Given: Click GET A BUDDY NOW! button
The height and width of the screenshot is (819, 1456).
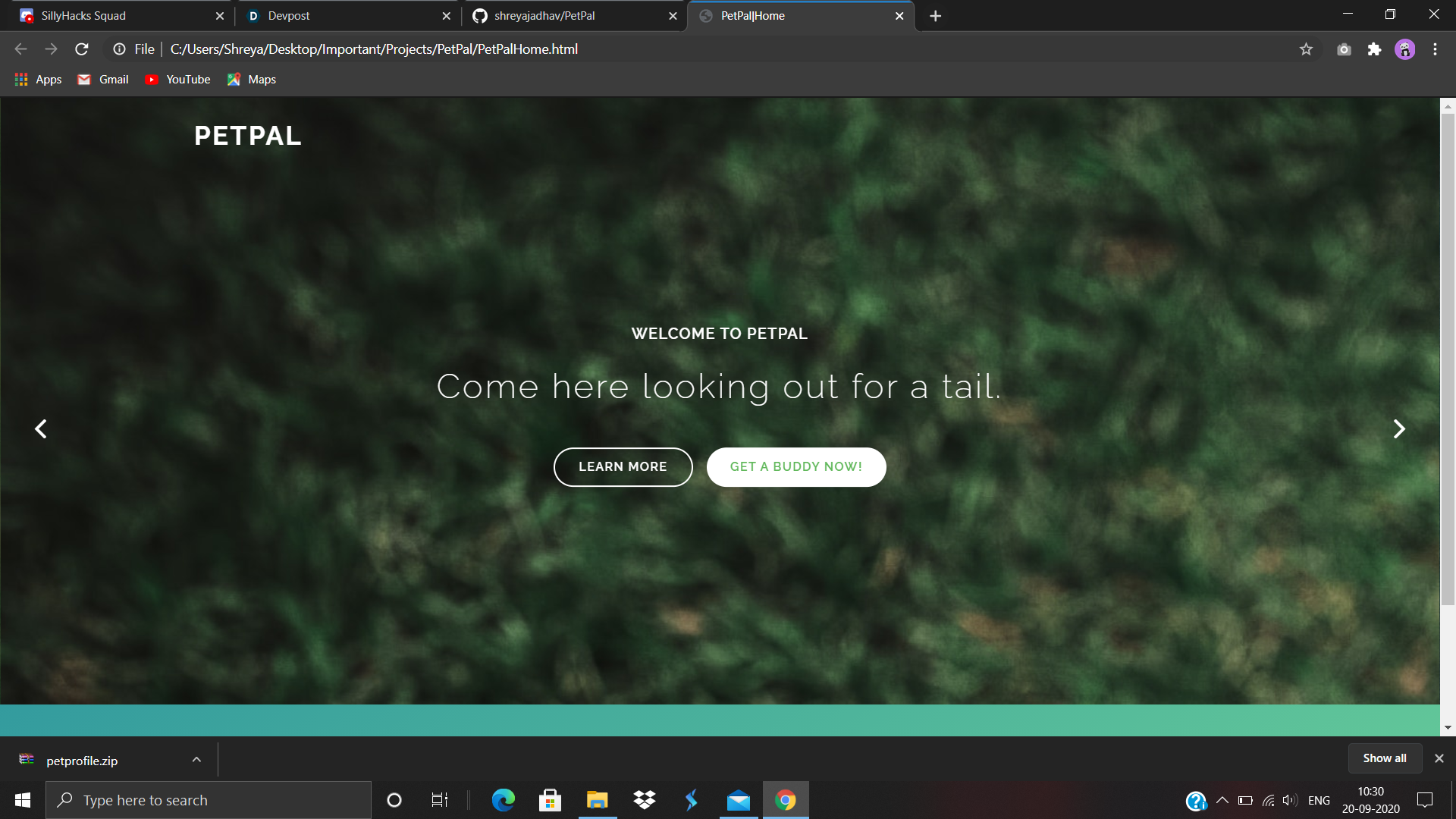Looking at the screenshot, I should tap(795, 467).
